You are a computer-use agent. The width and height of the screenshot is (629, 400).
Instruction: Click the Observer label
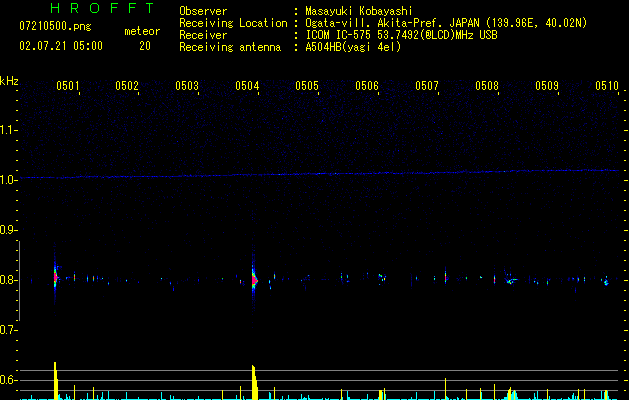point(203,11)
